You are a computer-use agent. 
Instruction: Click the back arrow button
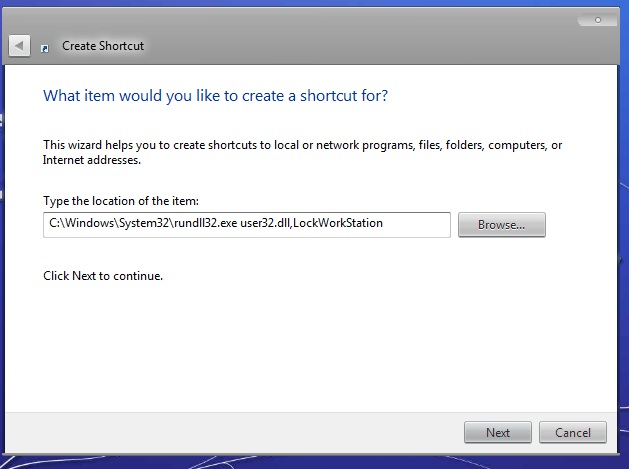(18, 46)
